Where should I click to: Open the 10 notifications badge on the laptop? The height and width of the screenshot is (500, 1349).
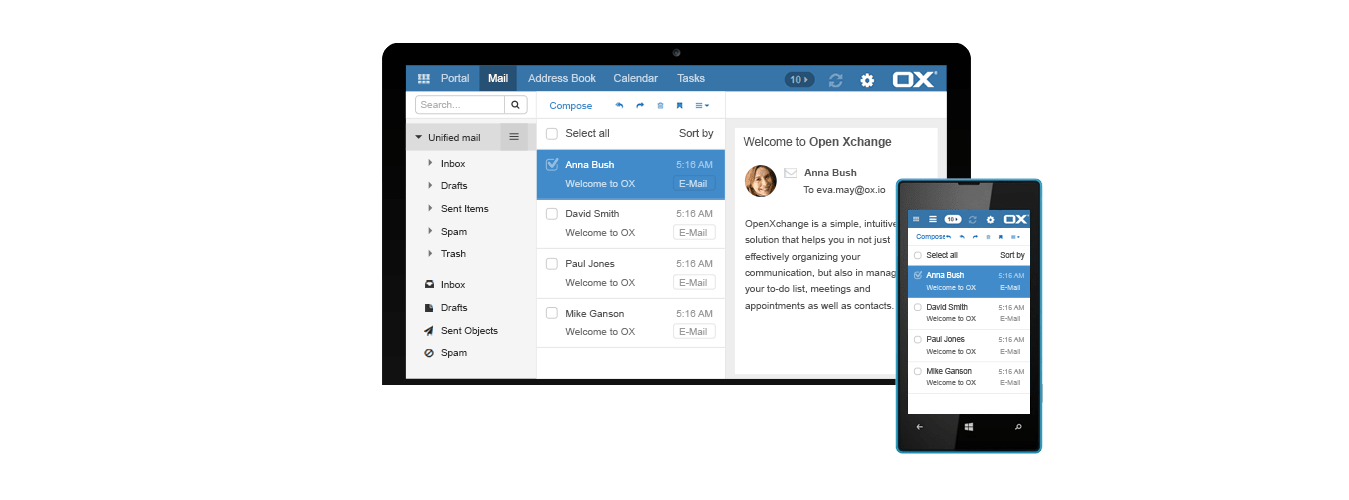[799, 80]
